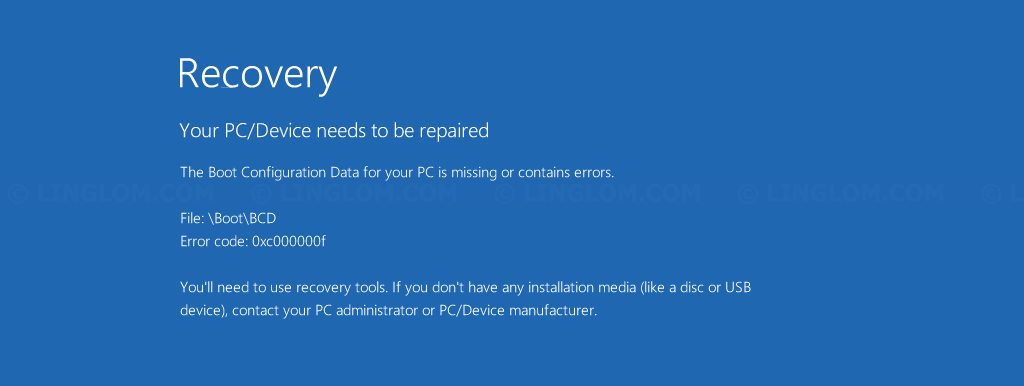
Task: Click the phrase "like a disc"
Action: (x=673, y=287)
